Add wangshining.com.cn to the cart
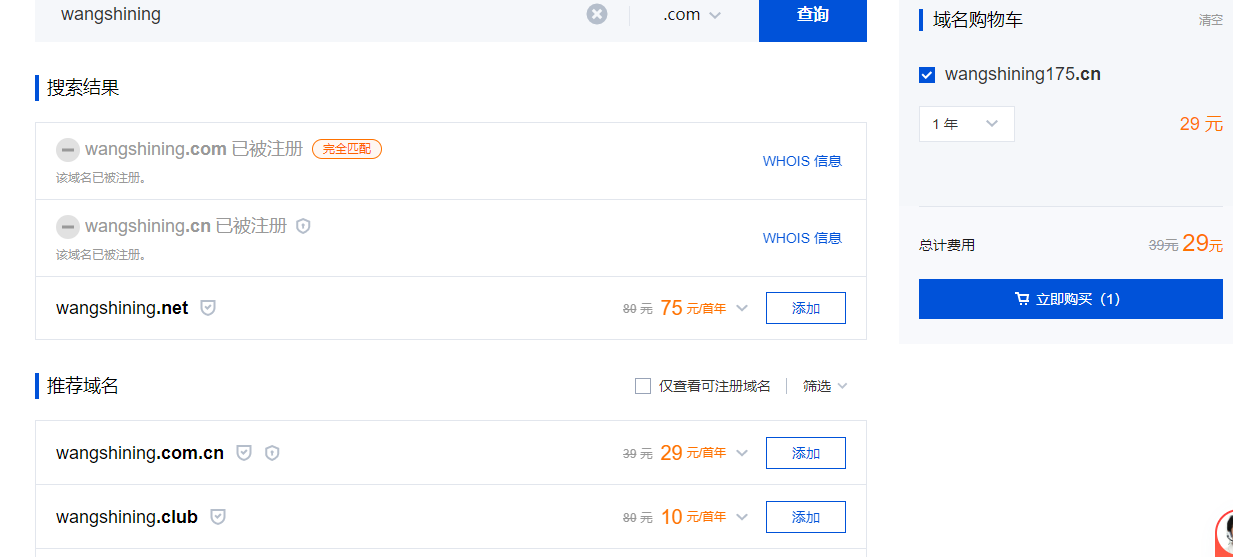The height and width of the screenshot is (557, 1233). (805, 453)
